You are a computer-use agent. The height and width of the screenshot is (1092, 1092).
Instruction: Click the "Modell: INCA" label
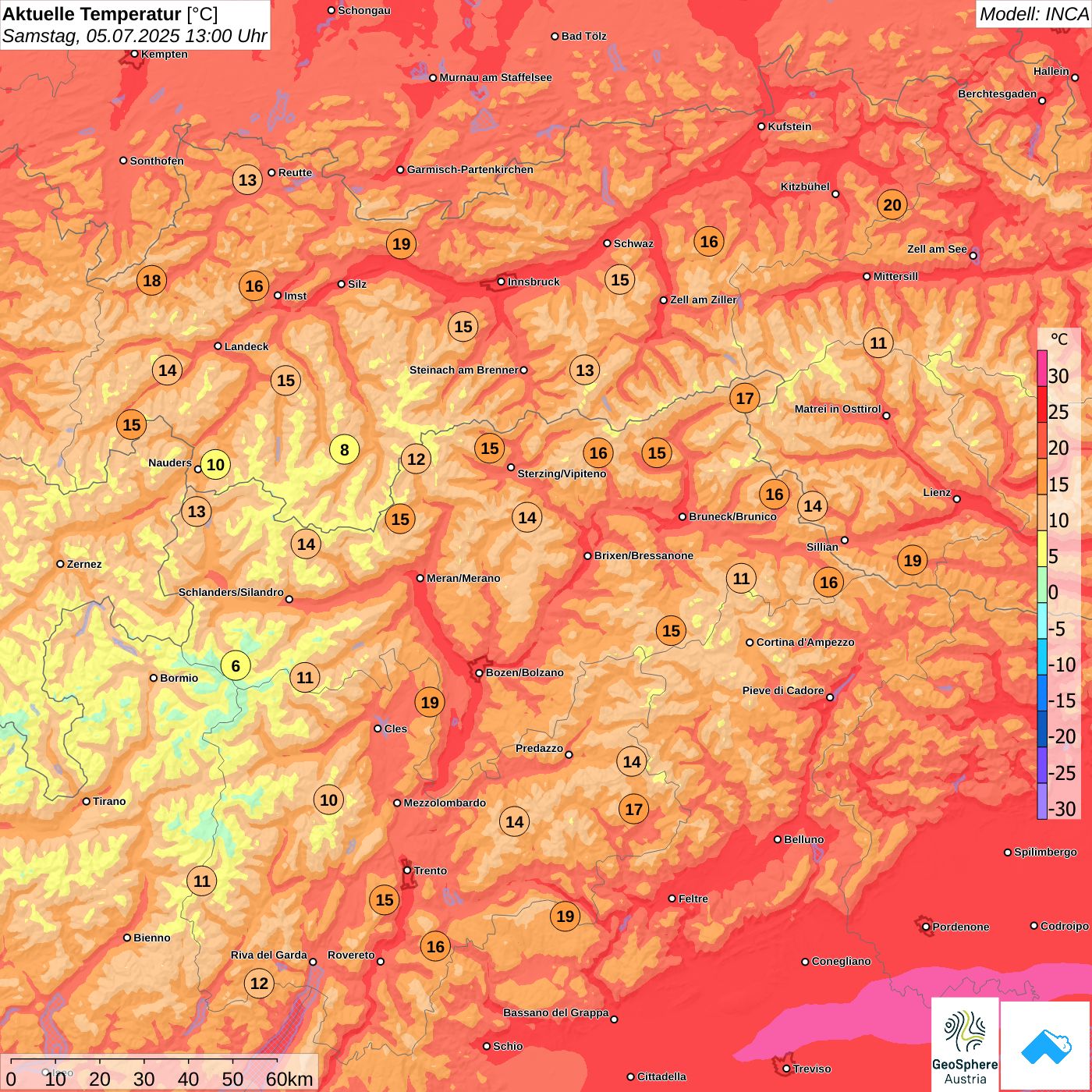pyautogui.click(x=1034, y=13)
